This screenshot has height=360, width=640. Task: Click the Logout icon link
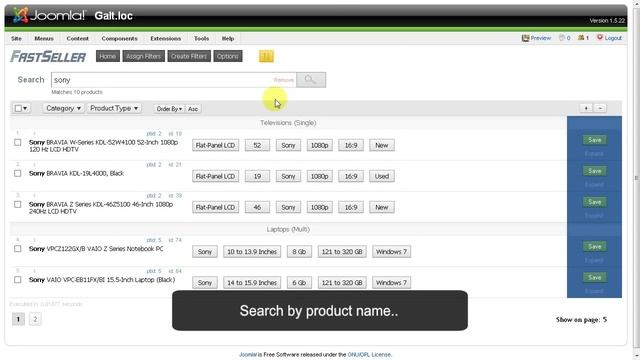609,38
